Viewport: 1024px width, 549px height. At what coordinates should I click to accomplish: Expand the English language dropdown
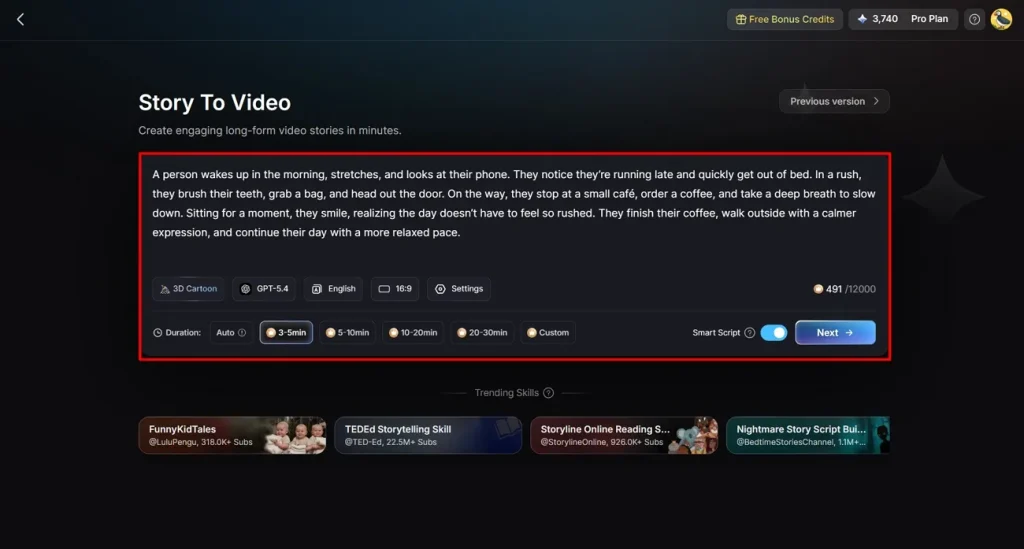(333, 289)
